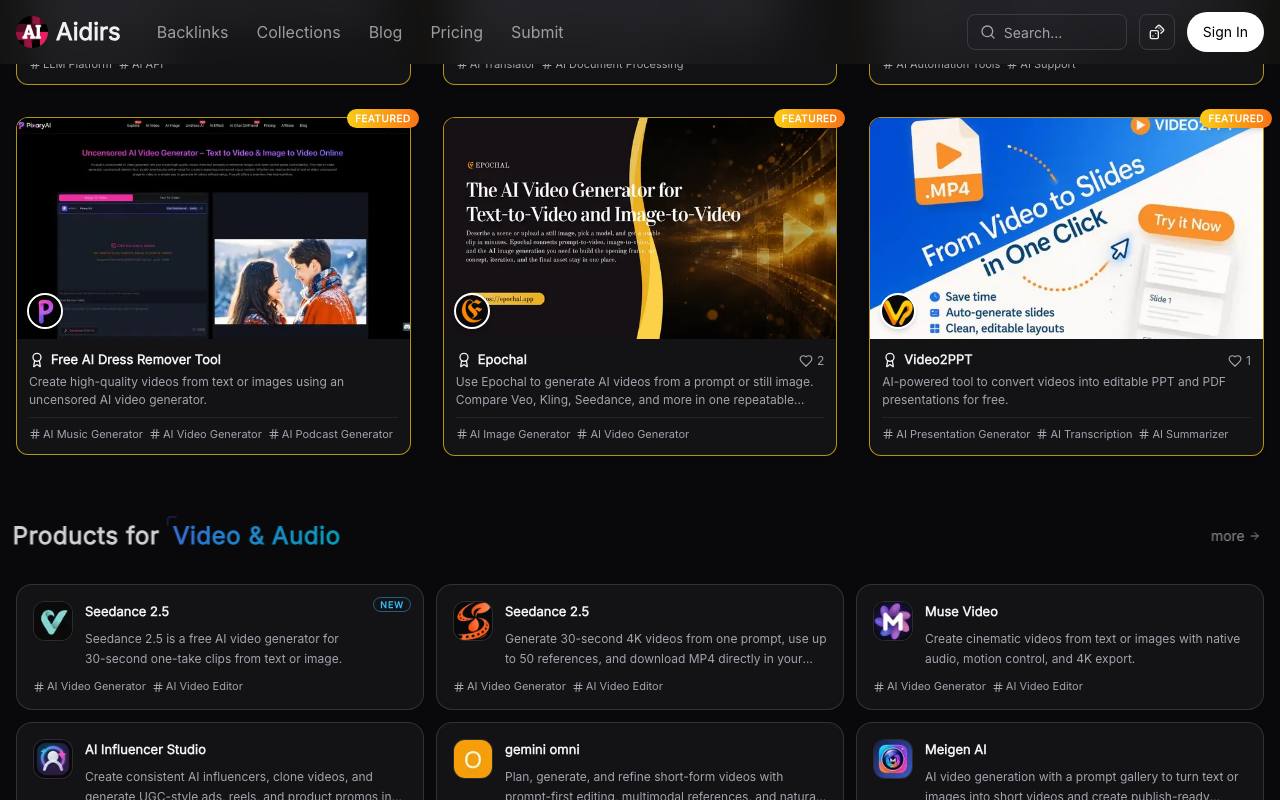The width and height of the screenshot is (1280, 800).
Task: Focus the Search input field
Action: (1047, 32)
